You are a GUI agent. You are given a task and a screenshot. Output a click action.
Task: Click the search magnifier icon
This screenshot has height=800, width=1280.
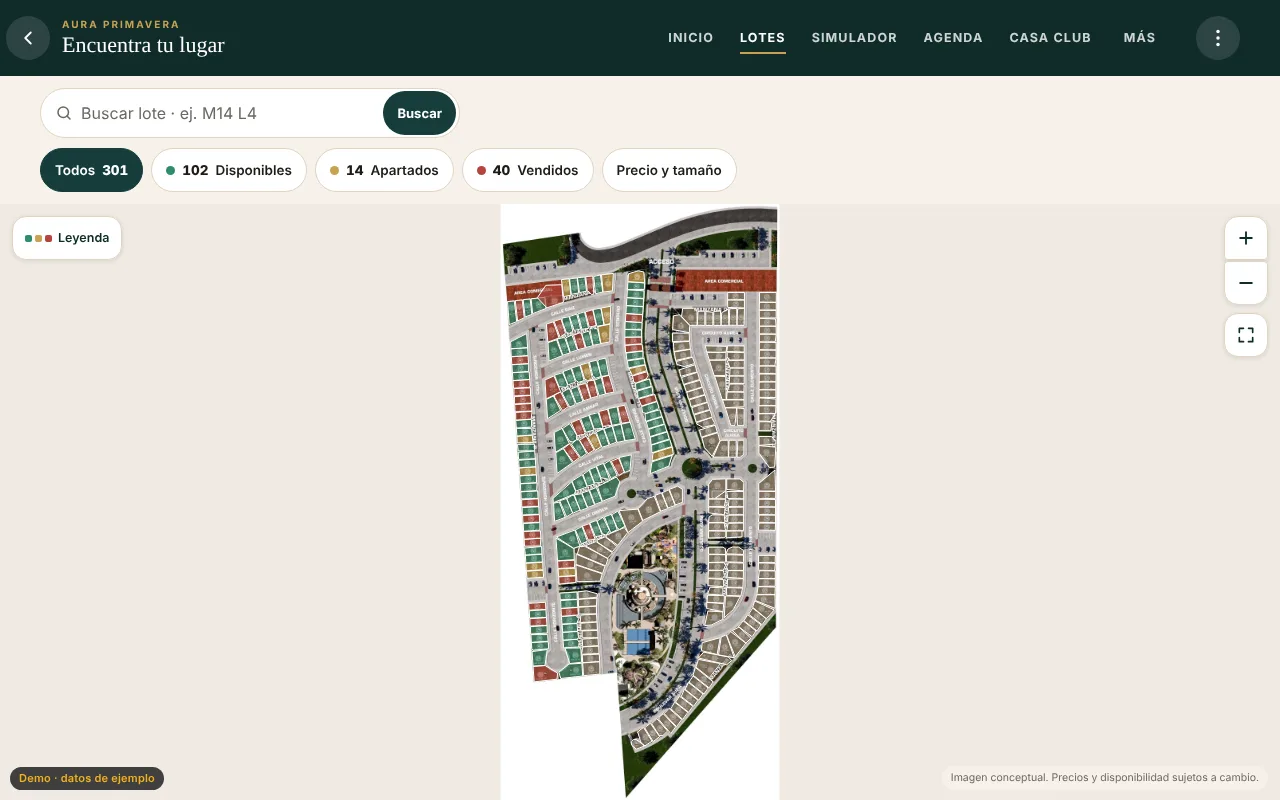tap(64, 113)
